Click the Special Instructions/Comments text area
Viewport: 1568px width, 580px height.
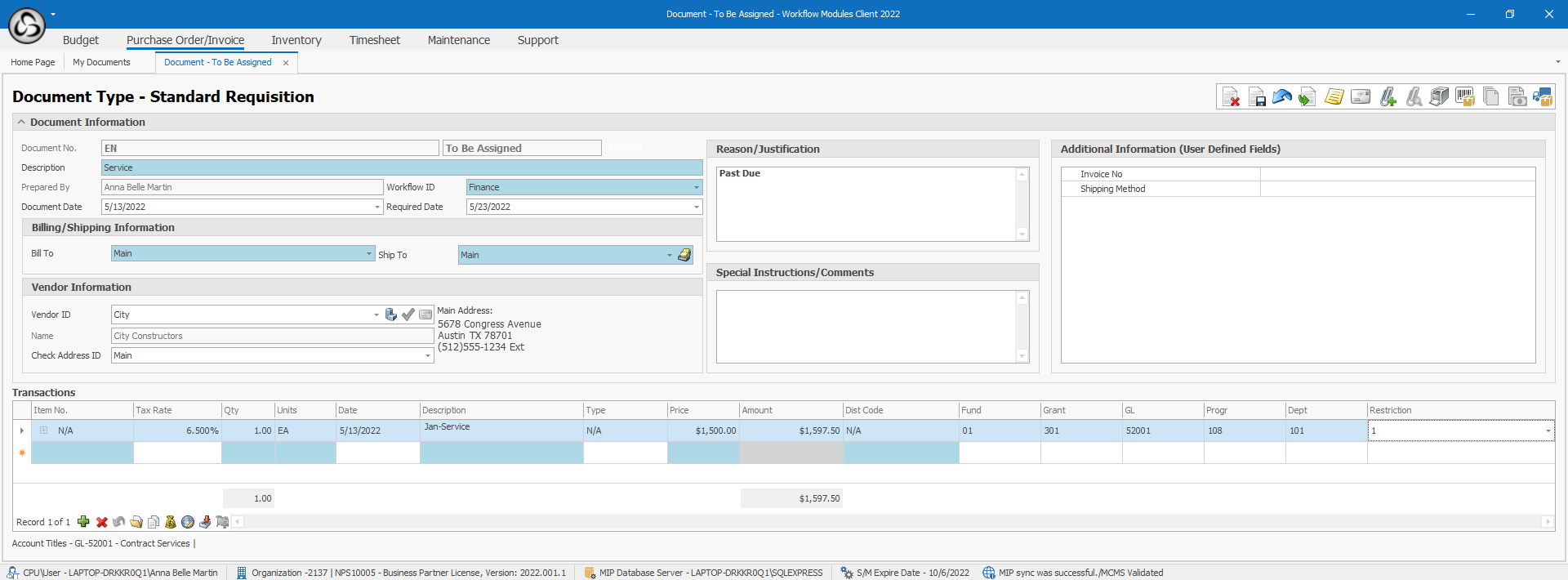(x=866, y=326)
